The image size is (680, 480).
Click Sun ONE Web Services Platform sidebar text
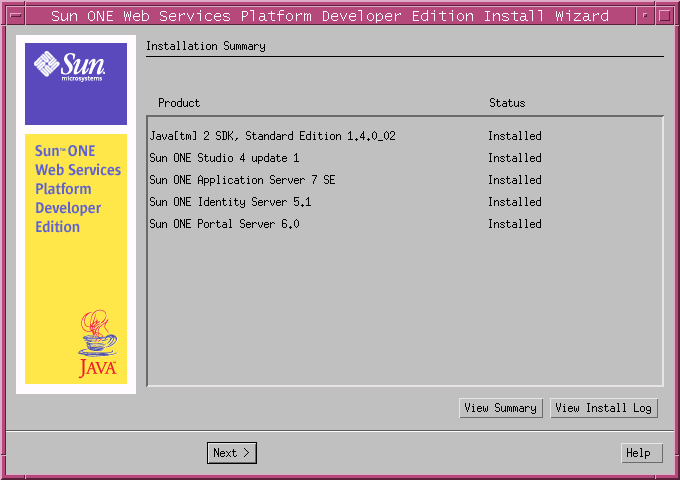[x=78, y=189]
